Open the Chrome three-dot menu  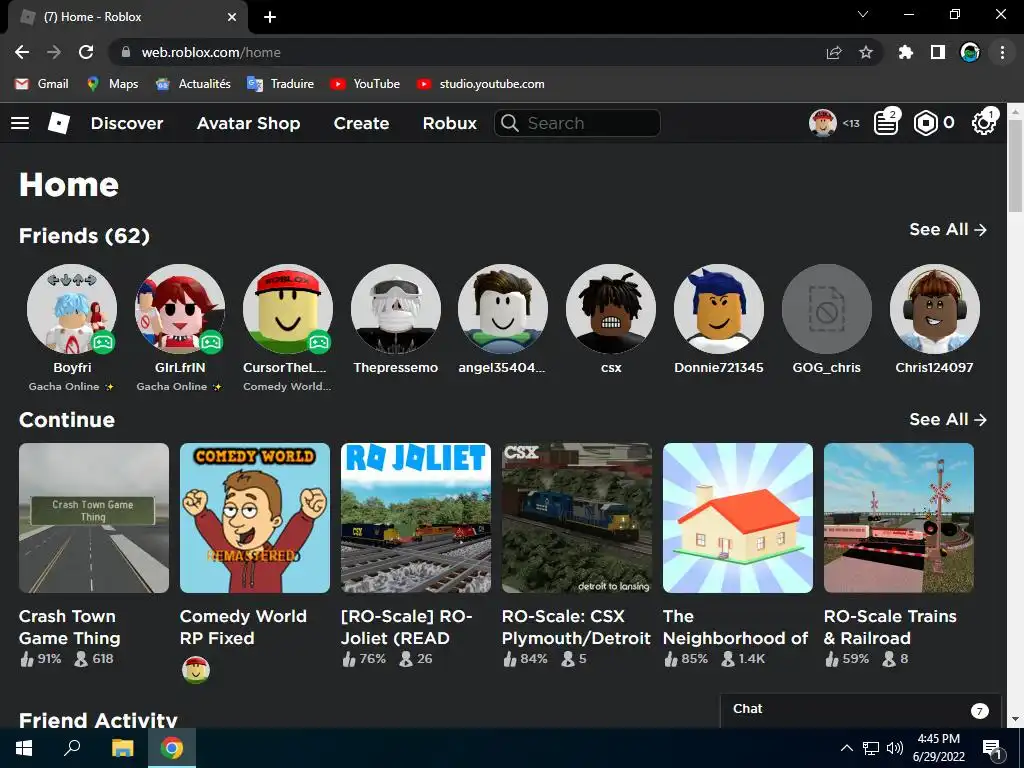tap(1002, 52)
